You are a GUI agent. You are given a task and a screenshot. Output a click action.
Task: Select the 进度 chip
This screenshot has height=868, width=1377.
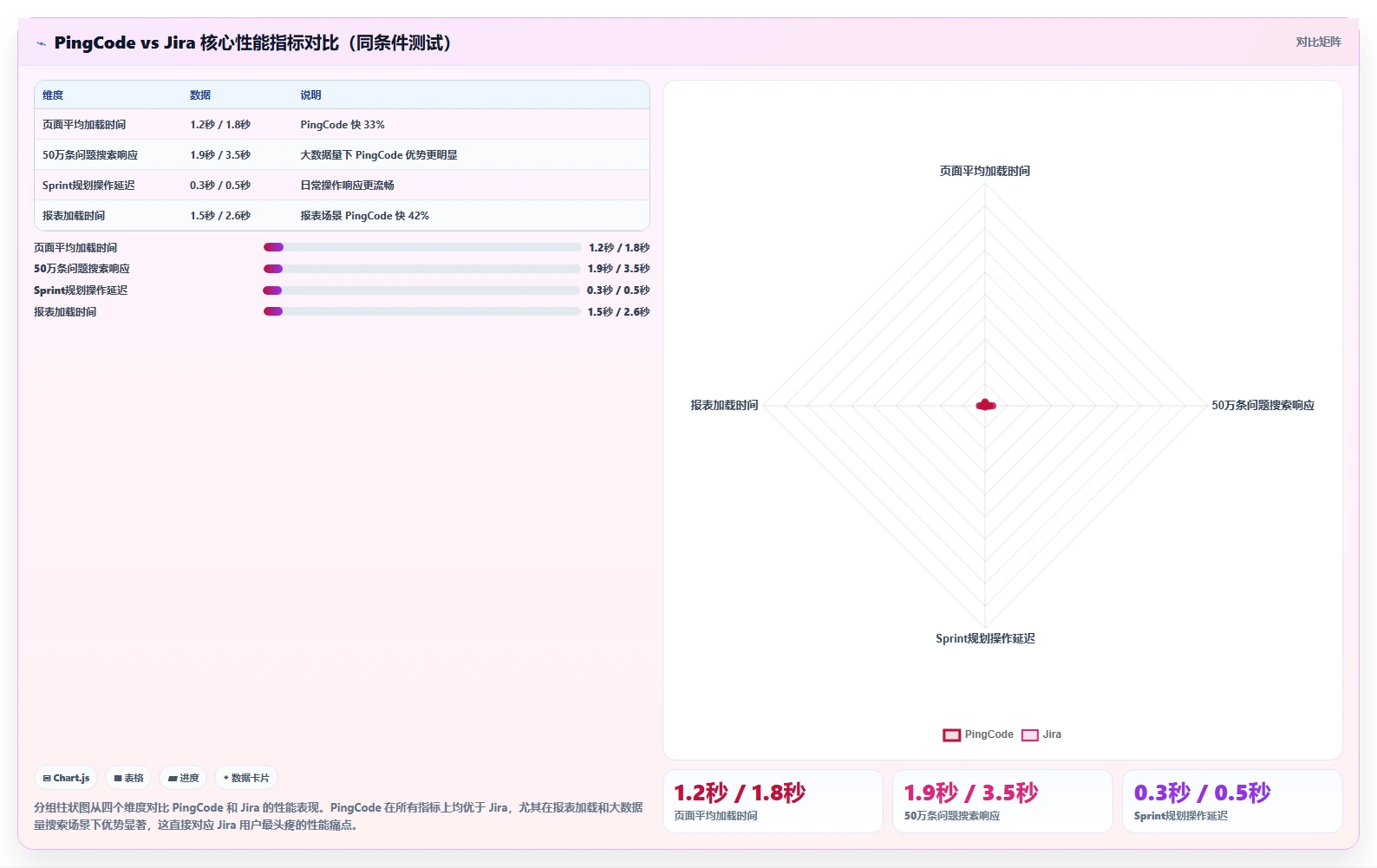coord(183,778)
